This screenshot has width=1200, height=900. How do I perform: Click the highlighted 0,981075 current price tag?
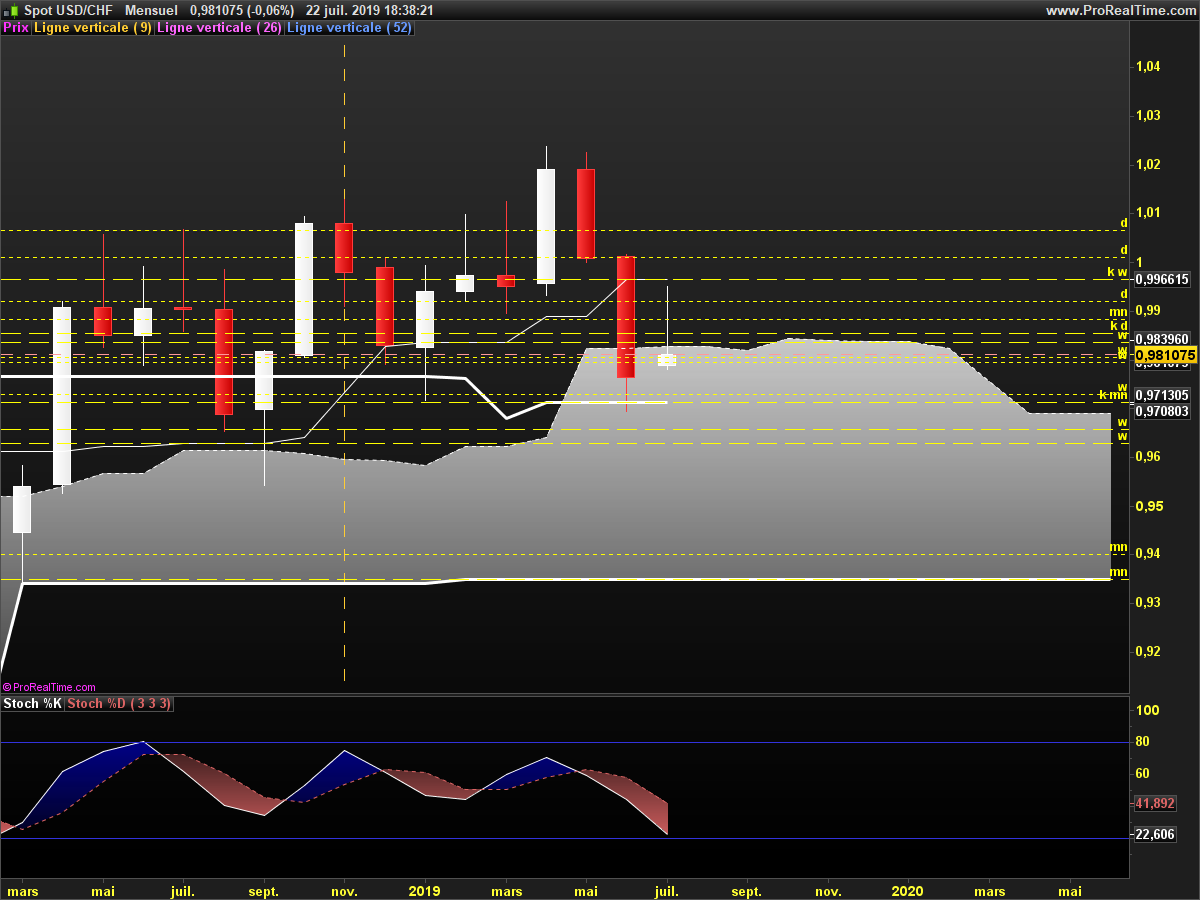tap(1165, 355)
